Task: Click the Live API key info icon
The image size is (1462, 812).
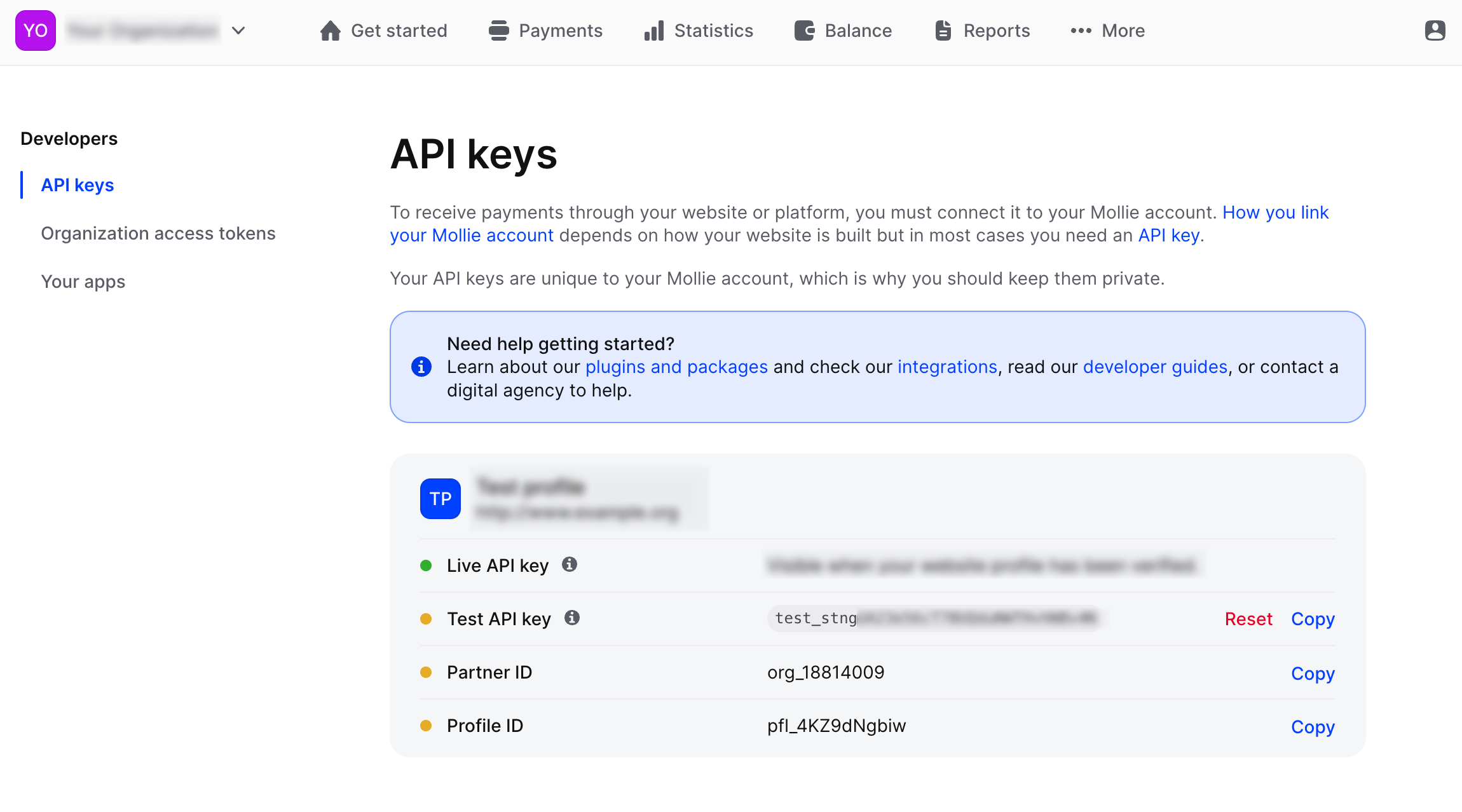Action: pyautogui.click(x=570, y=564)
